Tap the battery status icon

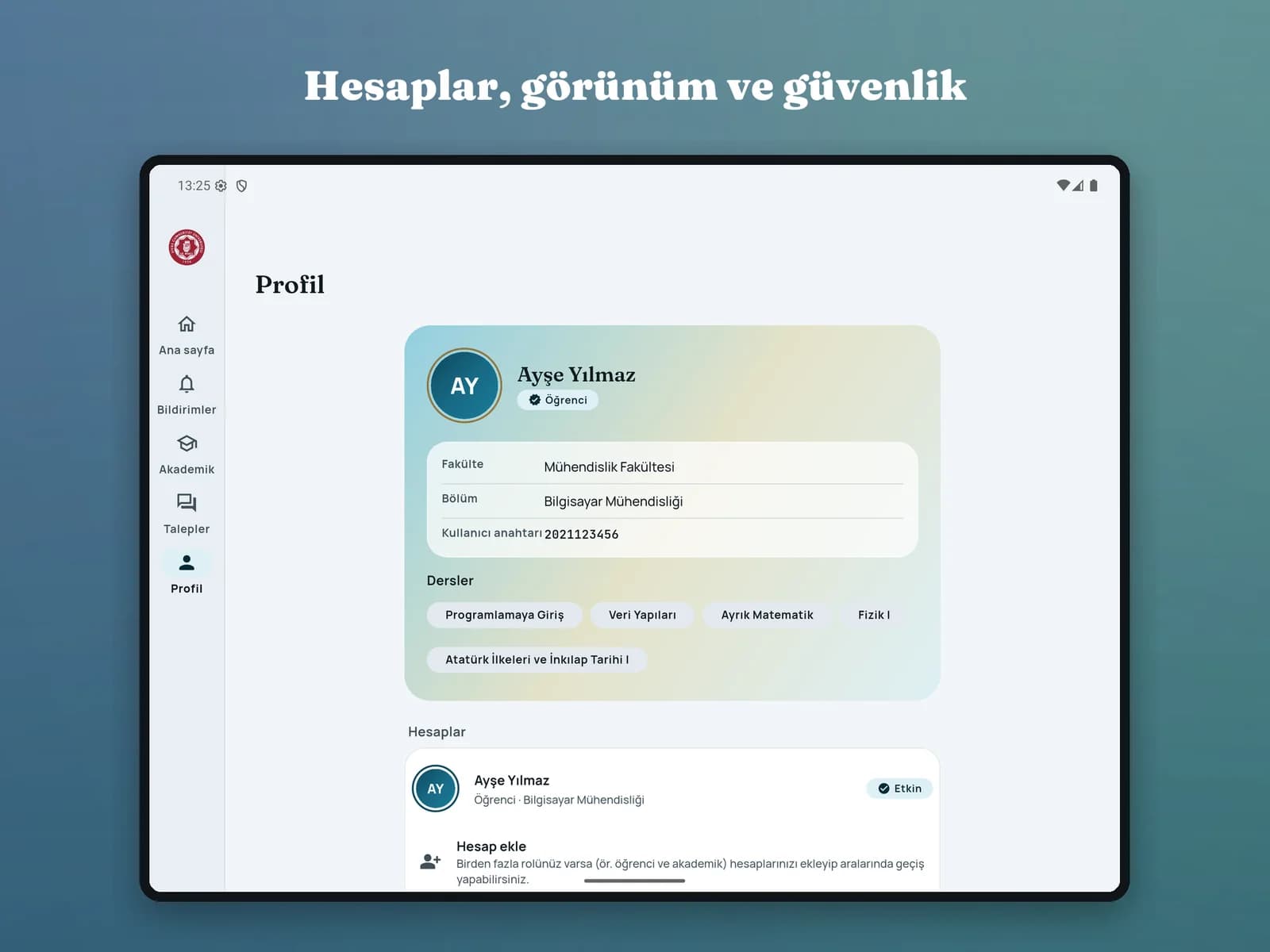pyautogui.click(x=1094, y=186)
